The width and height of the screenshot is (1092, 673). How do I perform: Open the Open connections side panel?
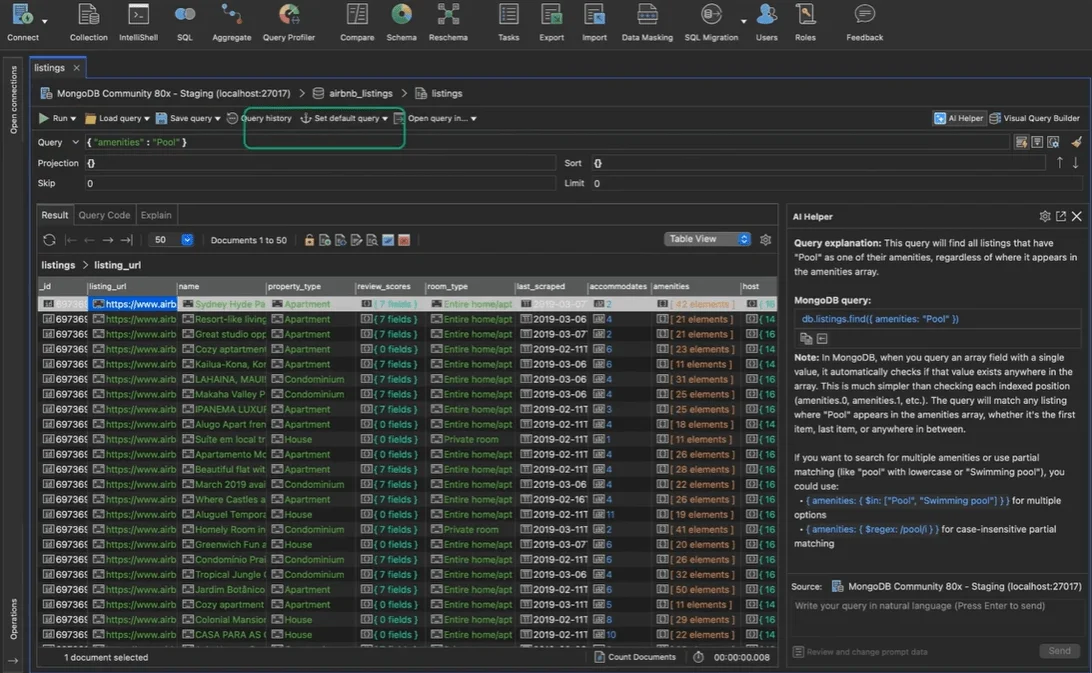(13, 100)
